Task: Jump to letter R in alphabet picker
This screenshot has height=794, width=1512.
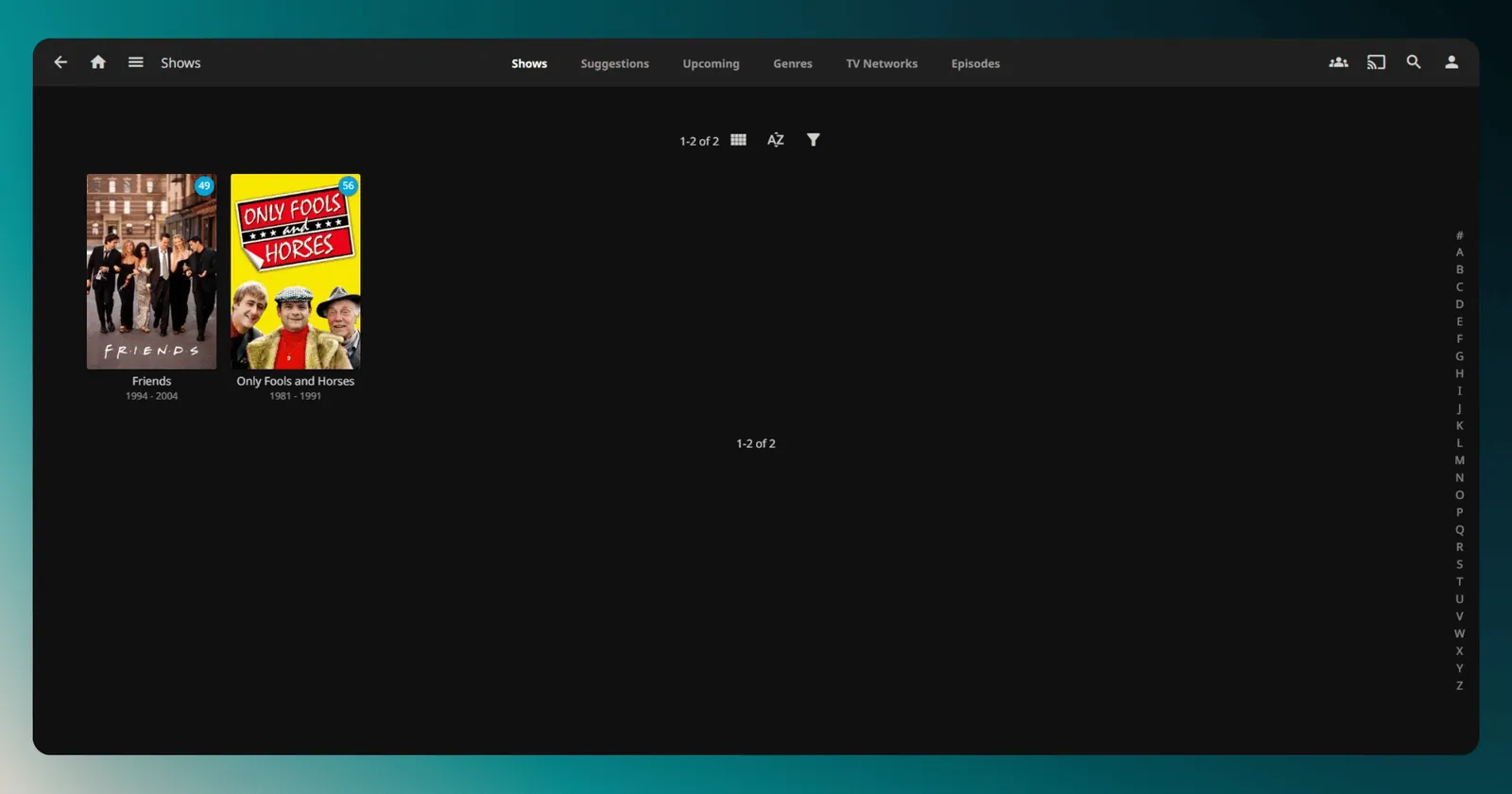Action: click(x=1460, y=547)
